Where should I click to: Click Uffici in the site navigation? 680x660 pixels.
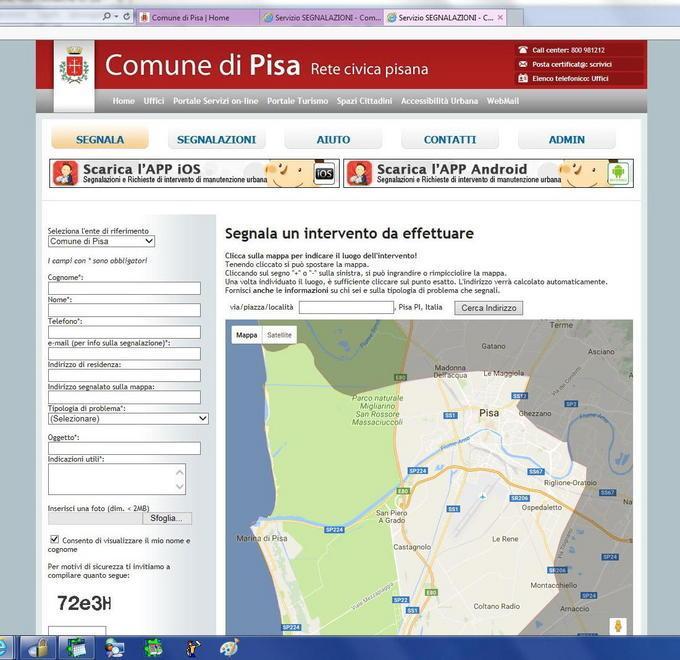tap(154, 101)
